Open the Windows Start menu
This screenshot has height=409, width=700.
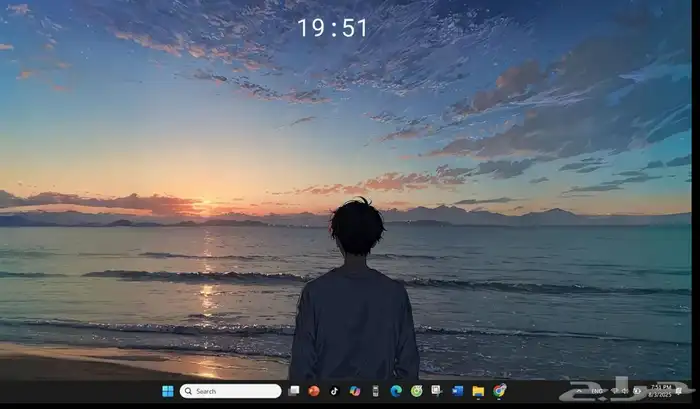click(x=168, y=391)
